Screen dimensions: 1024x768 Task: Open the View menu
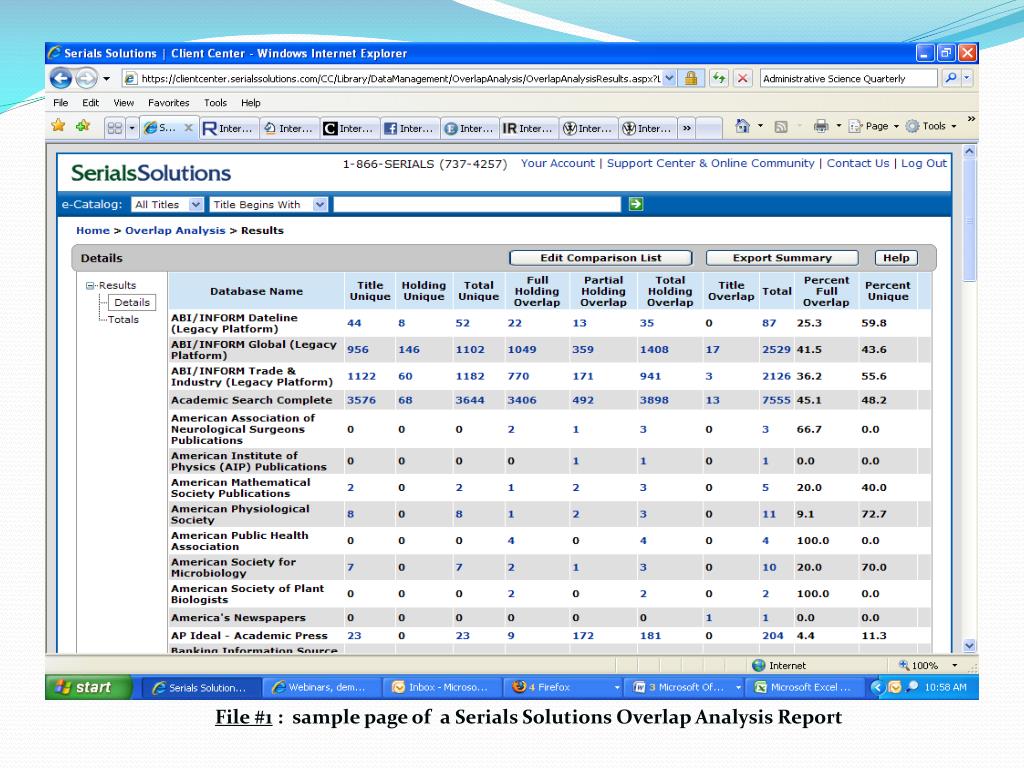click(x=123, y=103)
